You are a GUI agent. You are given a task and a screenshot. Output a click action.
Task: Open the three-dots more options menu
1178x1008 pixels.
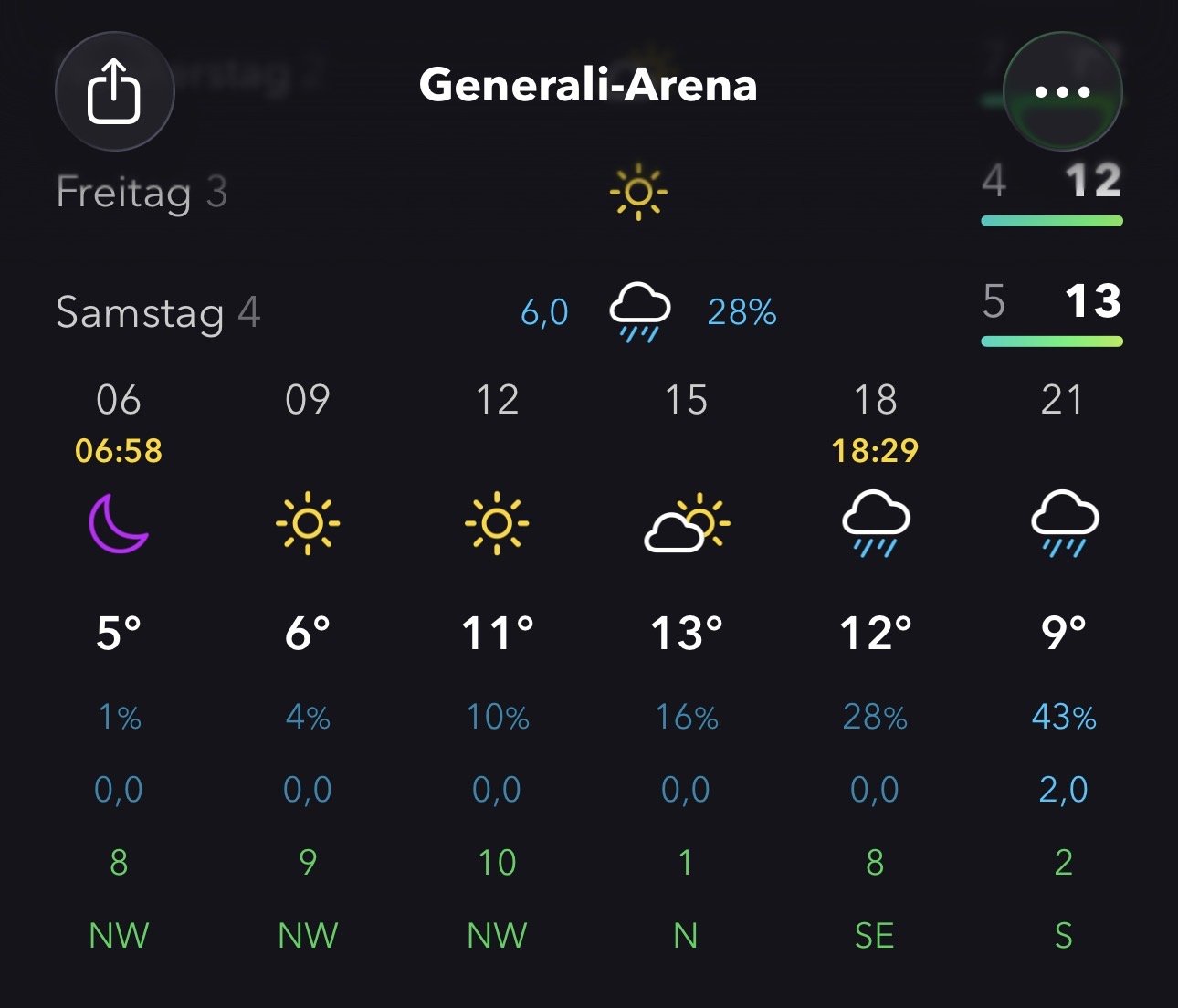(x=1062, y=91)
